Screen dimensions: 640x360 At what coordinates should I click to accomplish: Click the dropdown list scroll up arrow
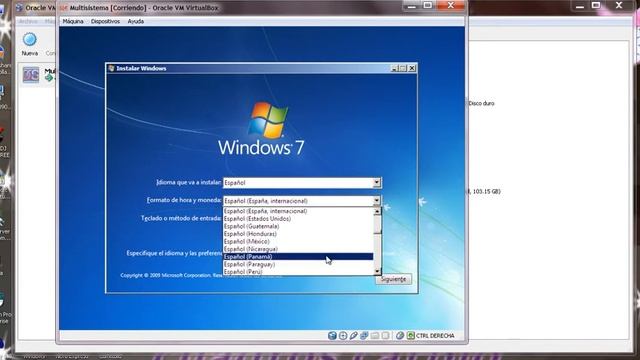pos(377,211)
